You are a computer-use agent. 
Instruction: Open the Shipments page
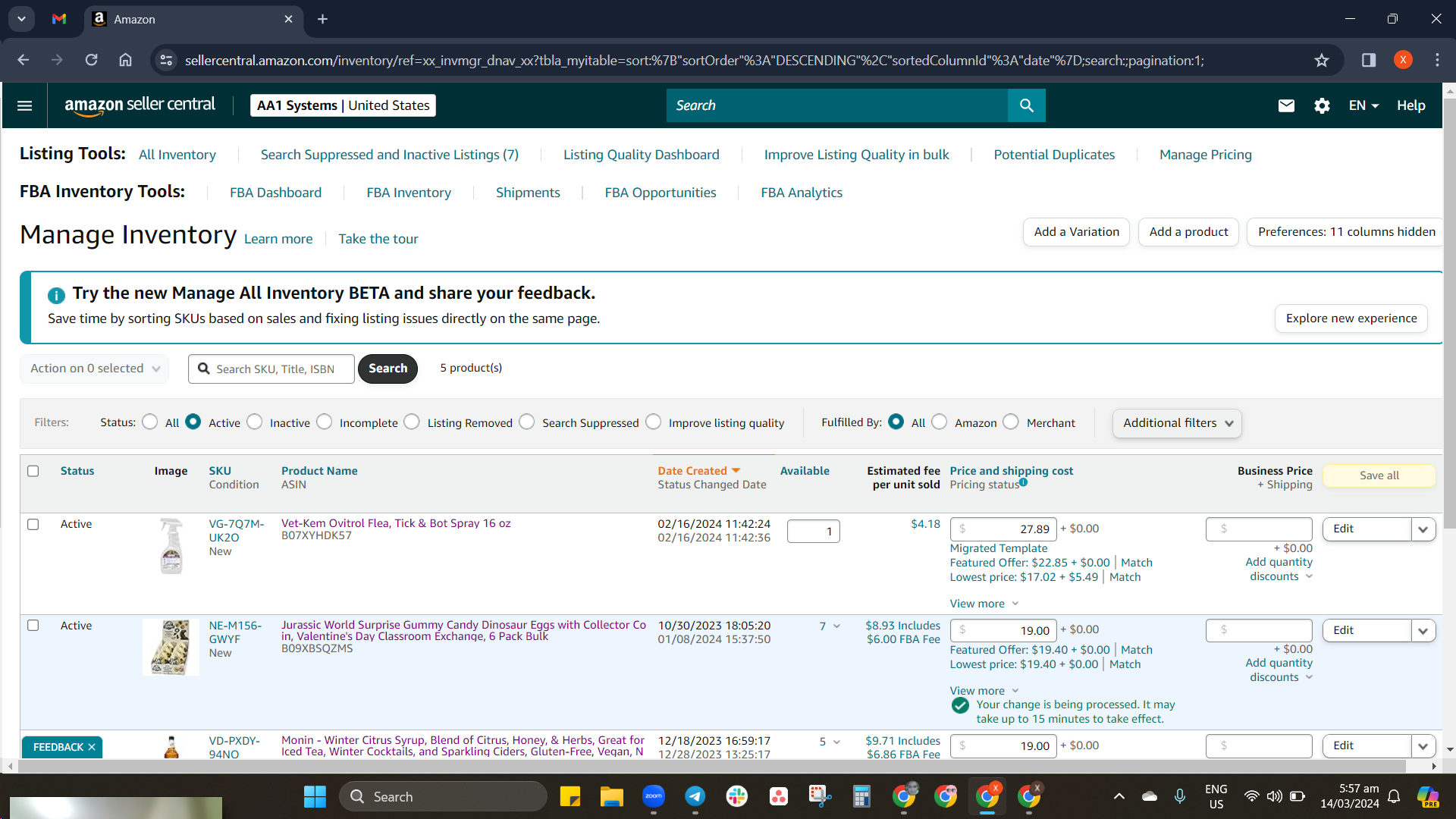tap(528, 193)
